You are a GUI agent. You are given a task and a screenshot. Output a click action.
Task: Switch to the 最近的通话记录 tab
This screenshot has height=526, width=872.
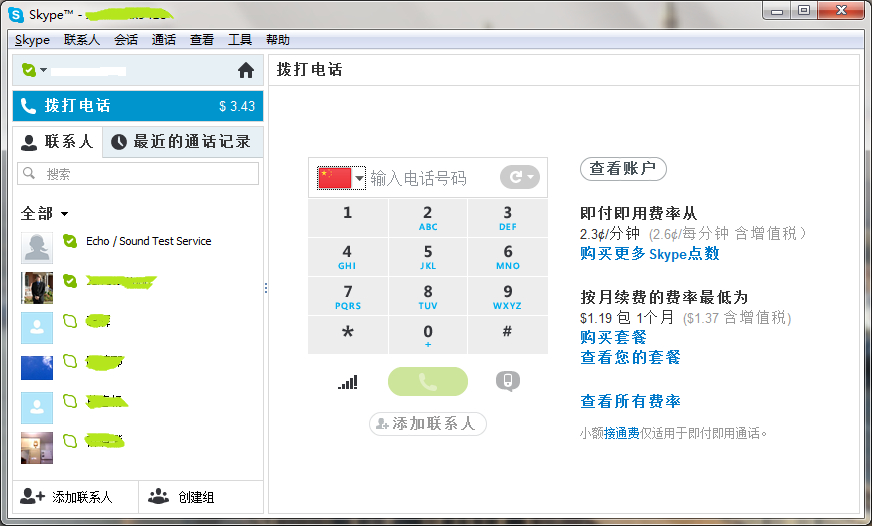182,142
